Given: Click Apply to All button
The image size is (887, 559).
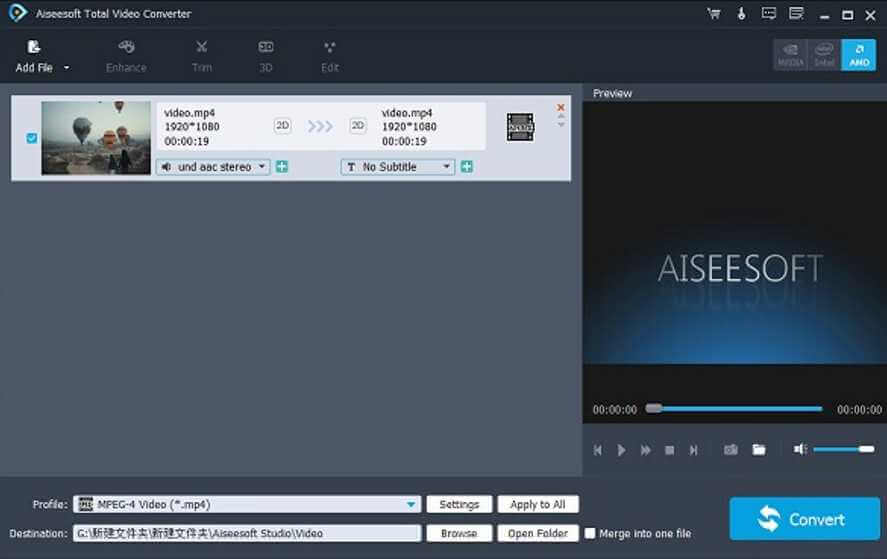Looking at the screenshot, I should coord(538,505).
